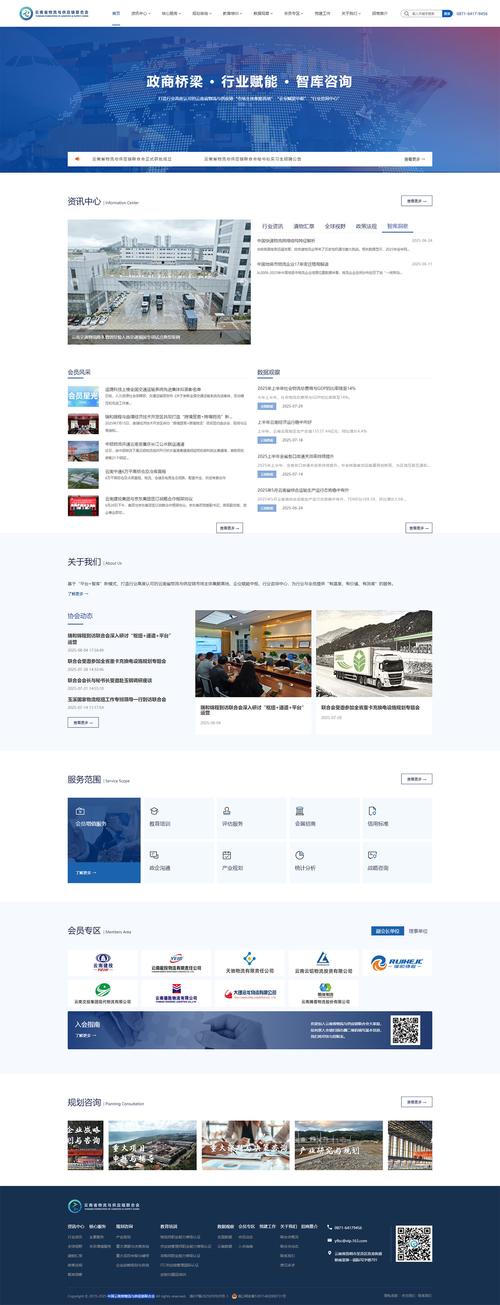The height and width of the screenshot is (1305, 500).
Task: Open 查看更多 beside 规划咨询 heading
Action: click(x=416, y=1102)
